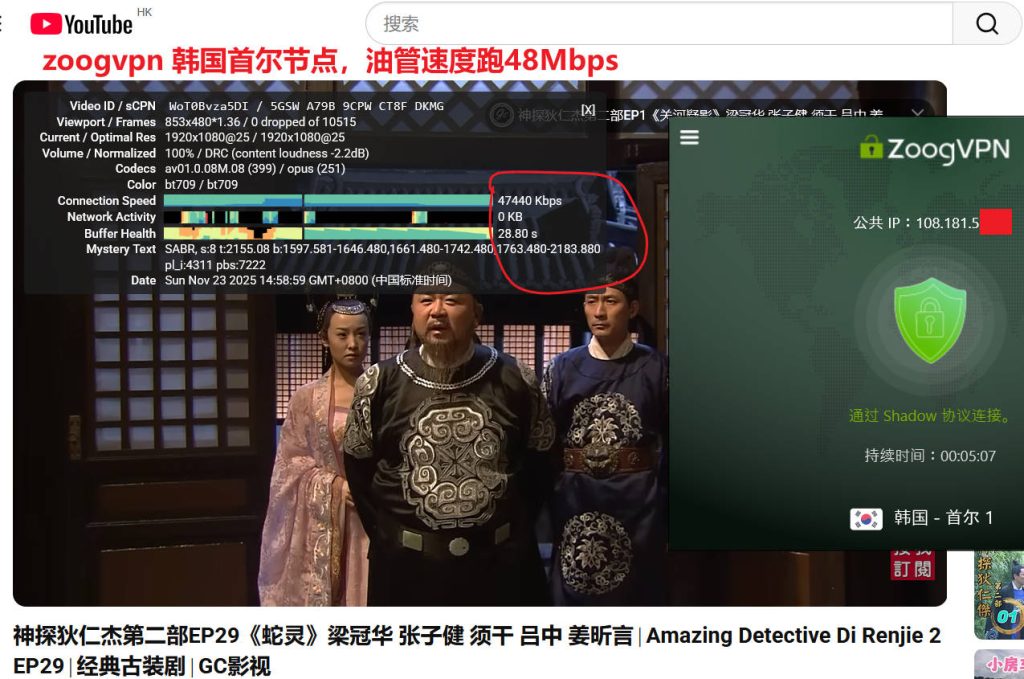This screenshot has height=679, width=1024.
Task: Close the stats for nerds overlay
Action: 588,110
